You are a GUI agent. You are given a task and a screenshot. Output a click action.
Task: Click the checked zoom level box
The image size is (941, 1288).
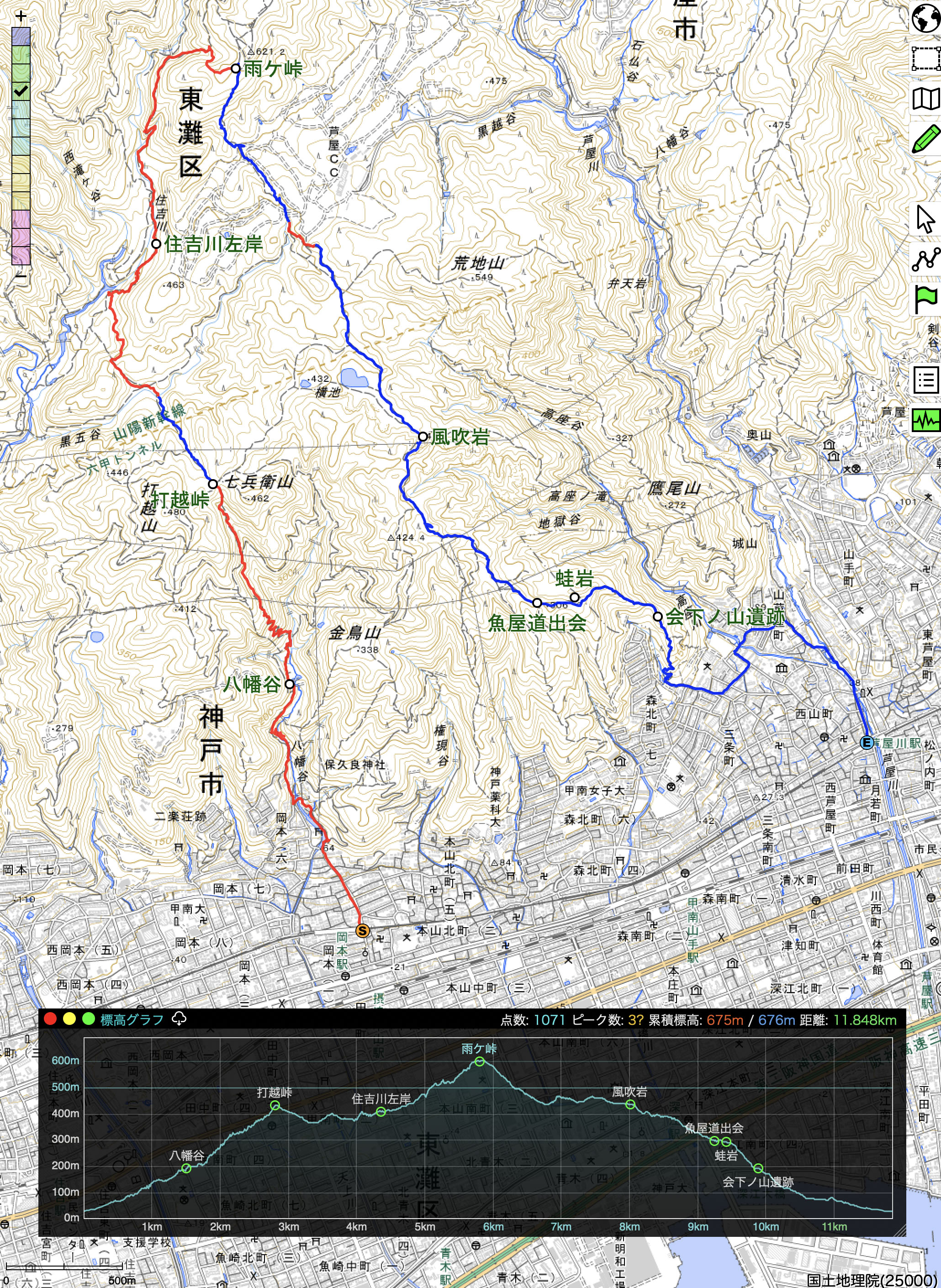tap(21, 91)
